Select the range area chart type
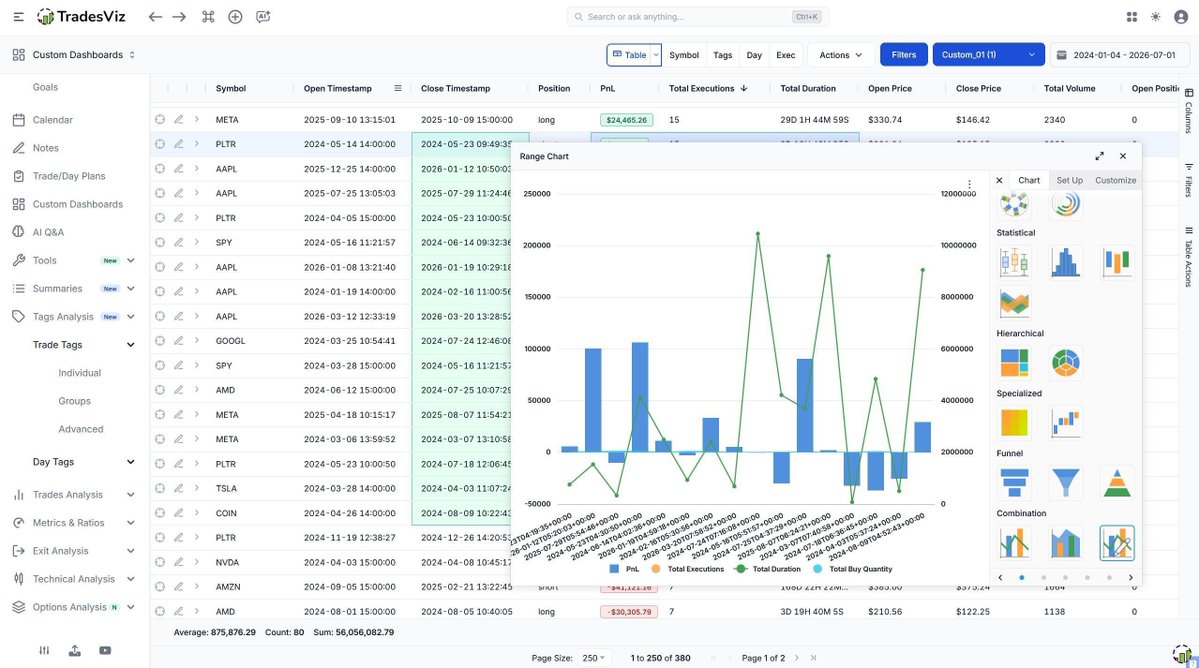 click(1015, 303)
